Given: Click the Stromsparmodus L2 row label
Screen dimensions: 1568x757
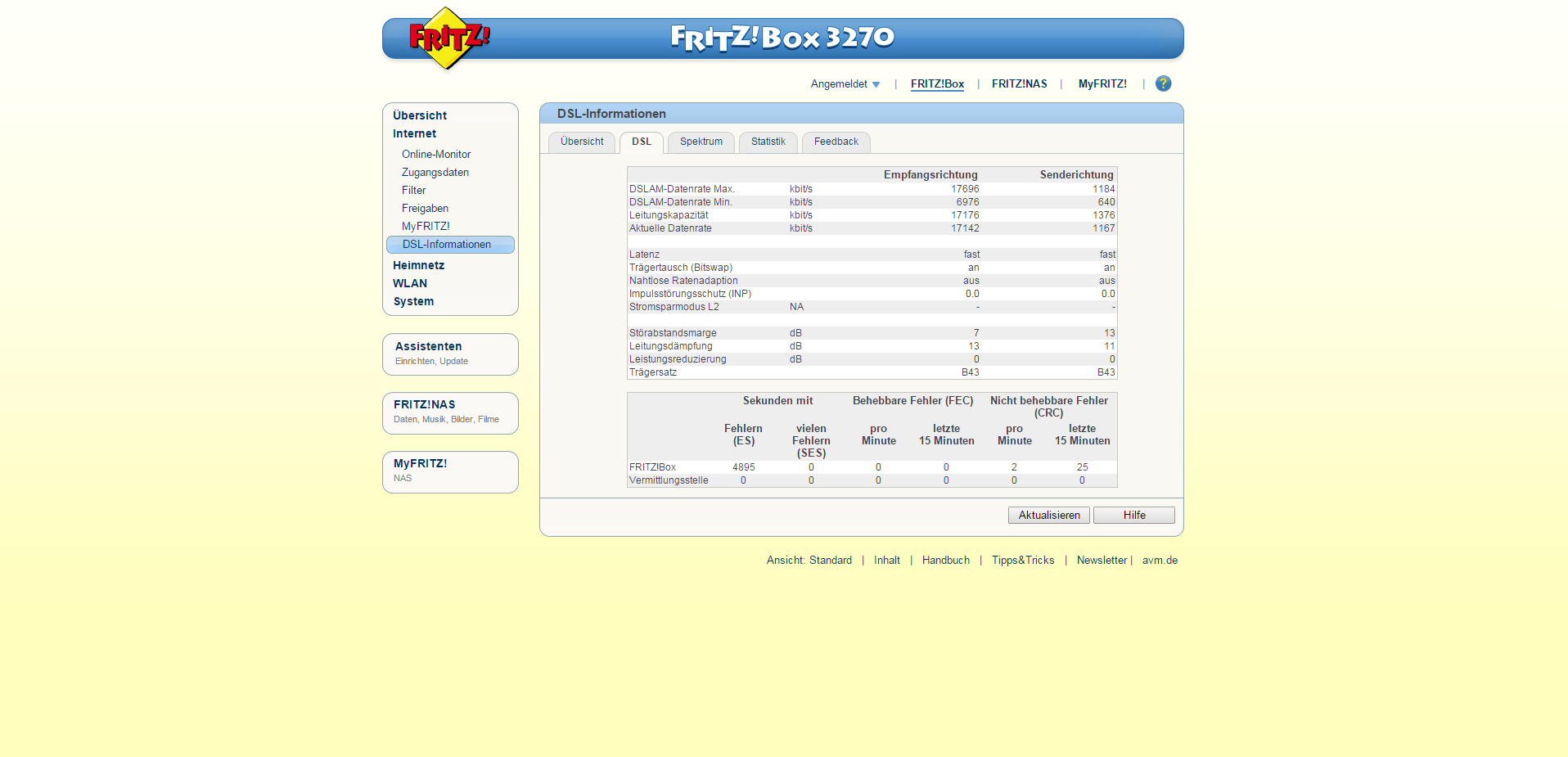Looking at the screenshot, I should pos(674,307).
